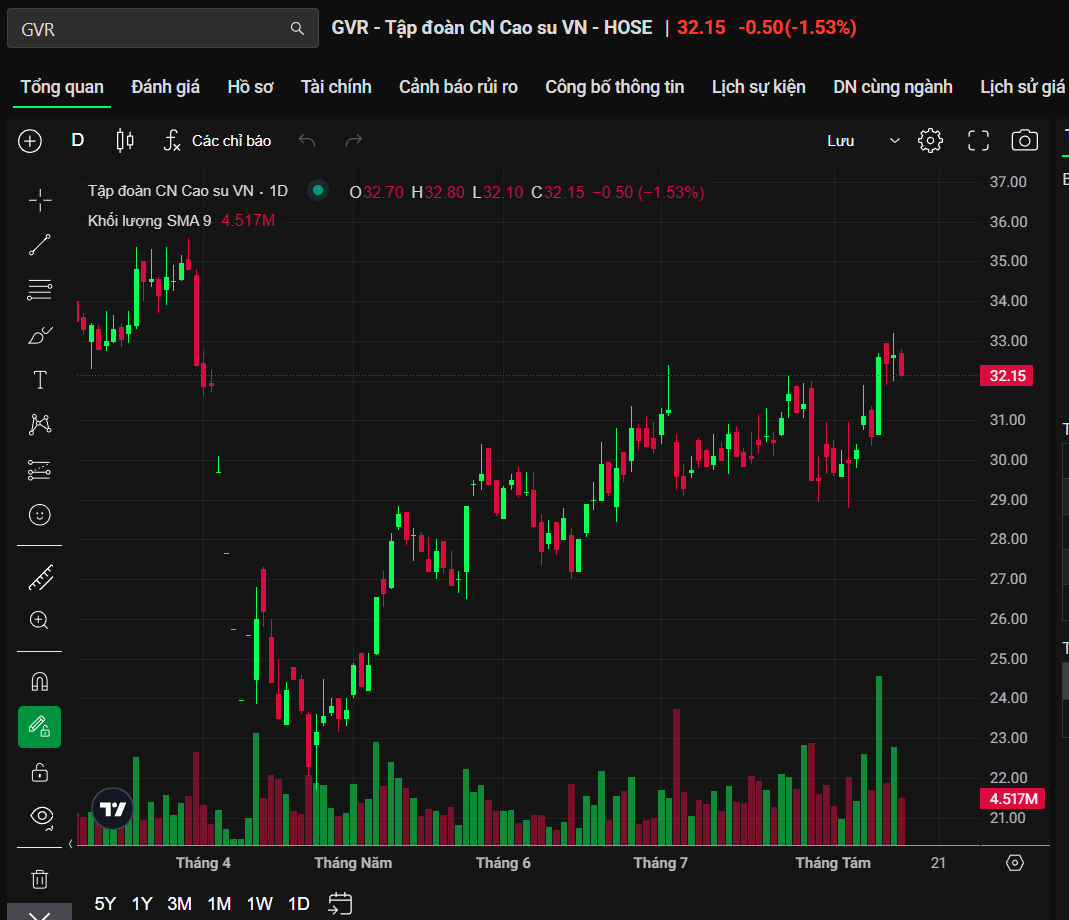Open the emoji icons tool
1069x920 pixels.
click(x=40, y=515)
